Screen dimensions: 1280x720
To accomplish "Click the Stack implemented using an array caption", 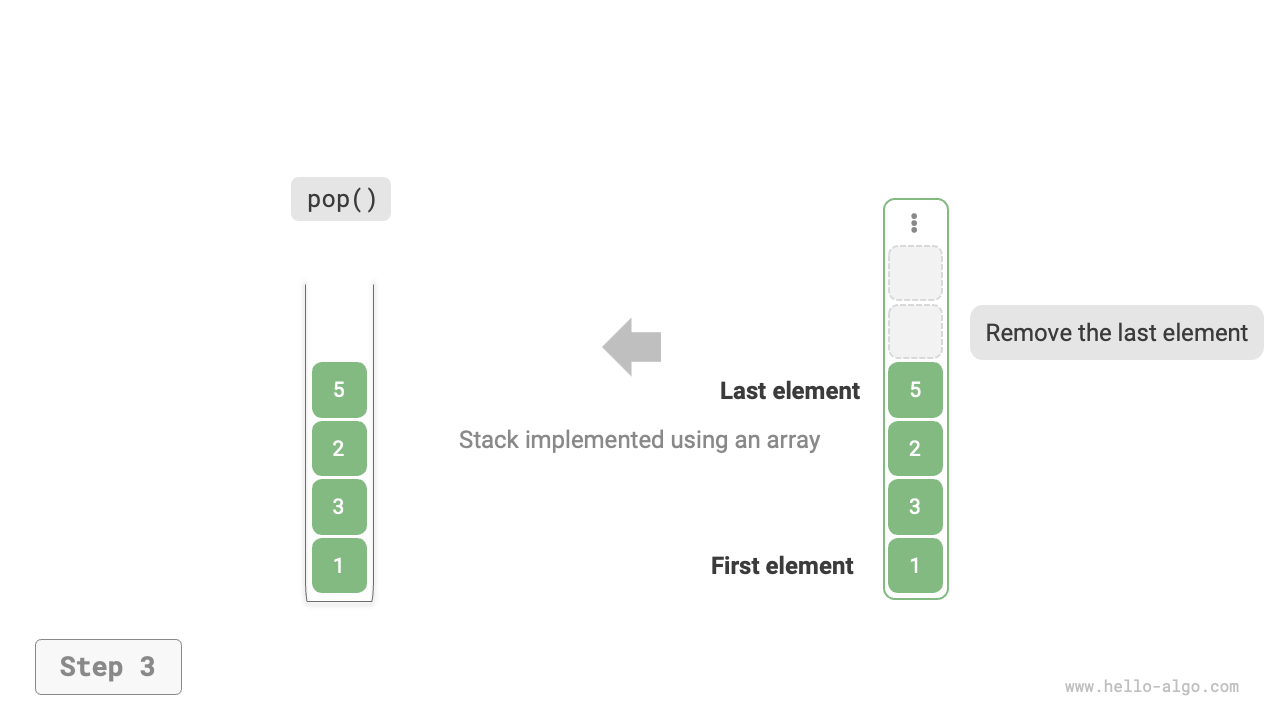I will click(639, 440).
